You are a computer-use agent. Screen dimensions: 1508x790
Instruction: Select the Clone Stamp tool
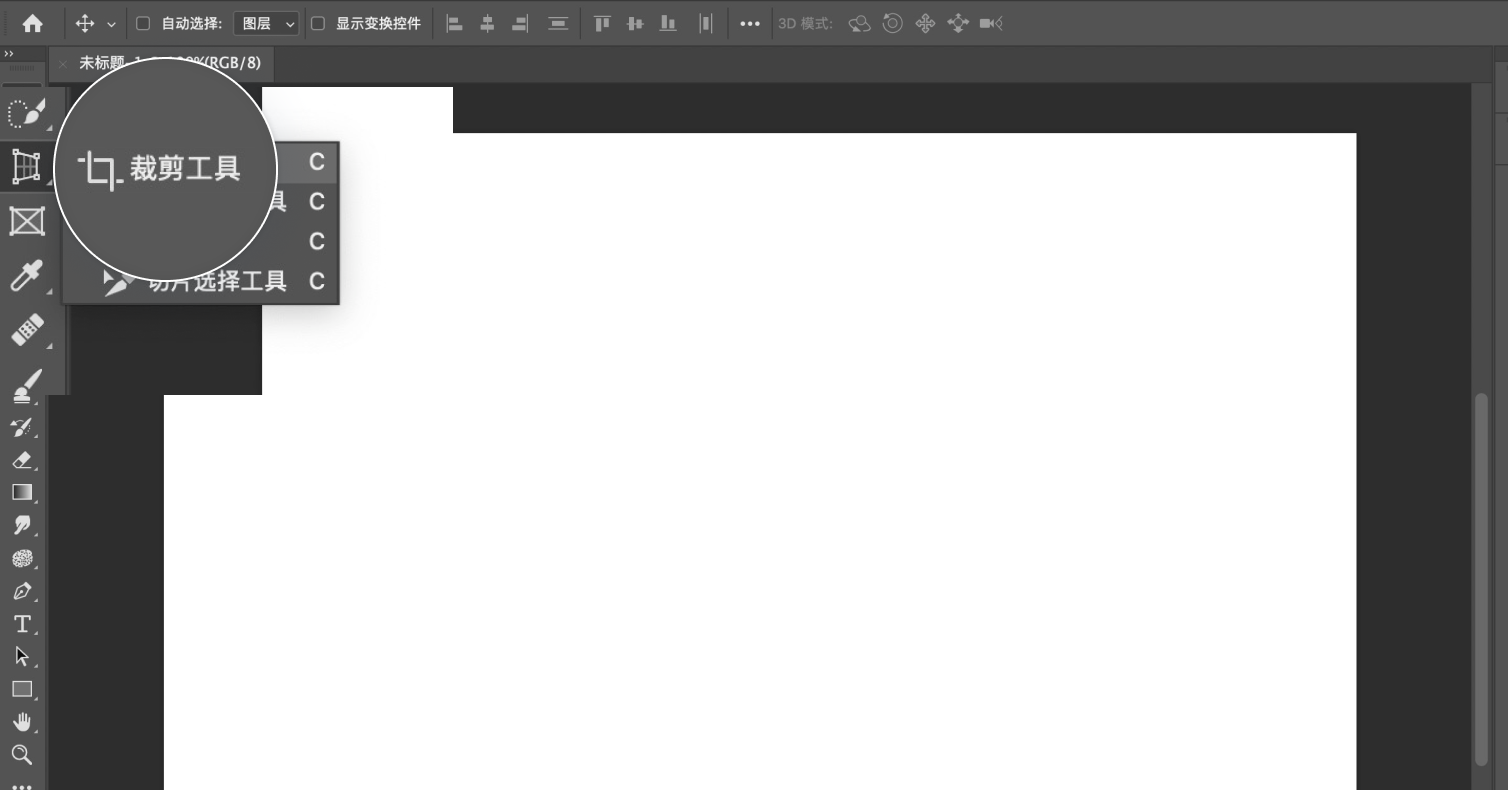tap(26, 385)
